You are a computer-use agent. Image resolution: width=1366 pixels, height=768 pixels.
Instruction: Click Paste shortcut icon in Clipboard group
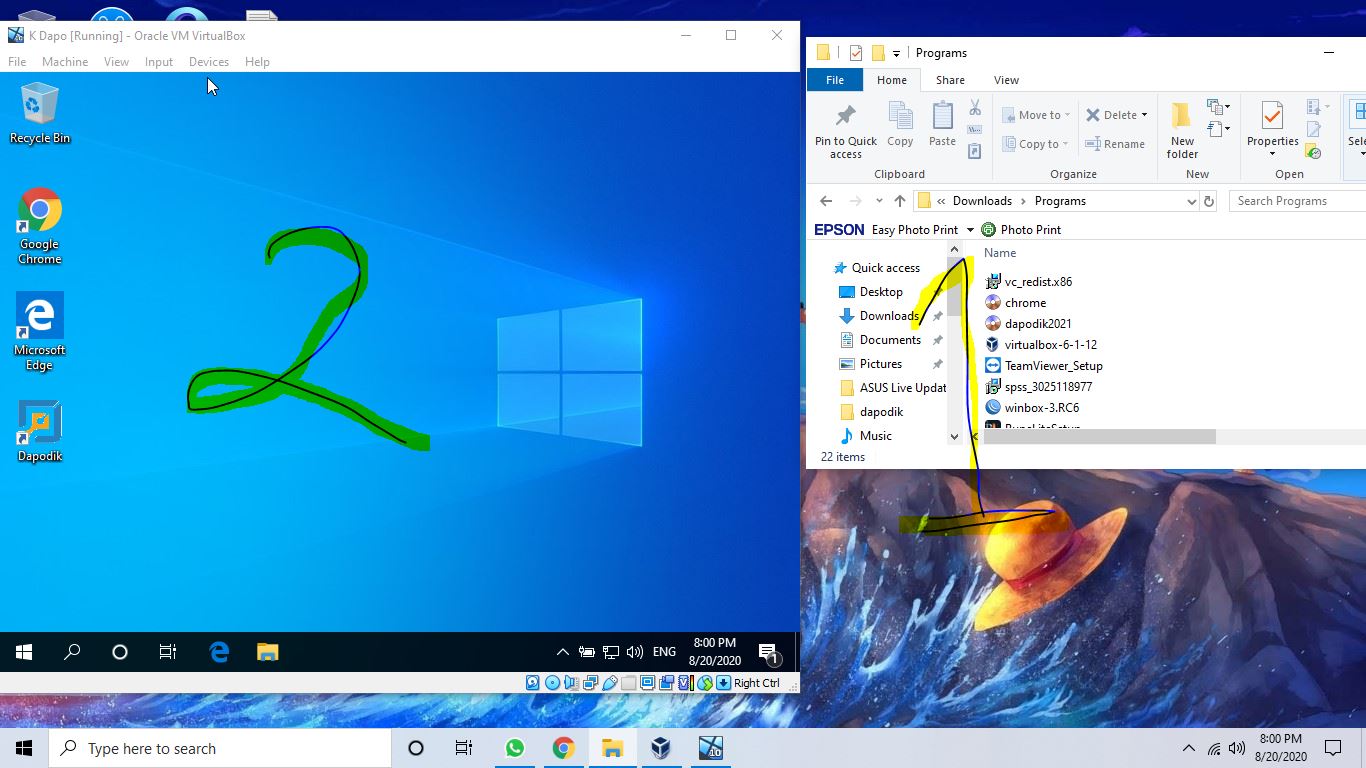point(975,151)
